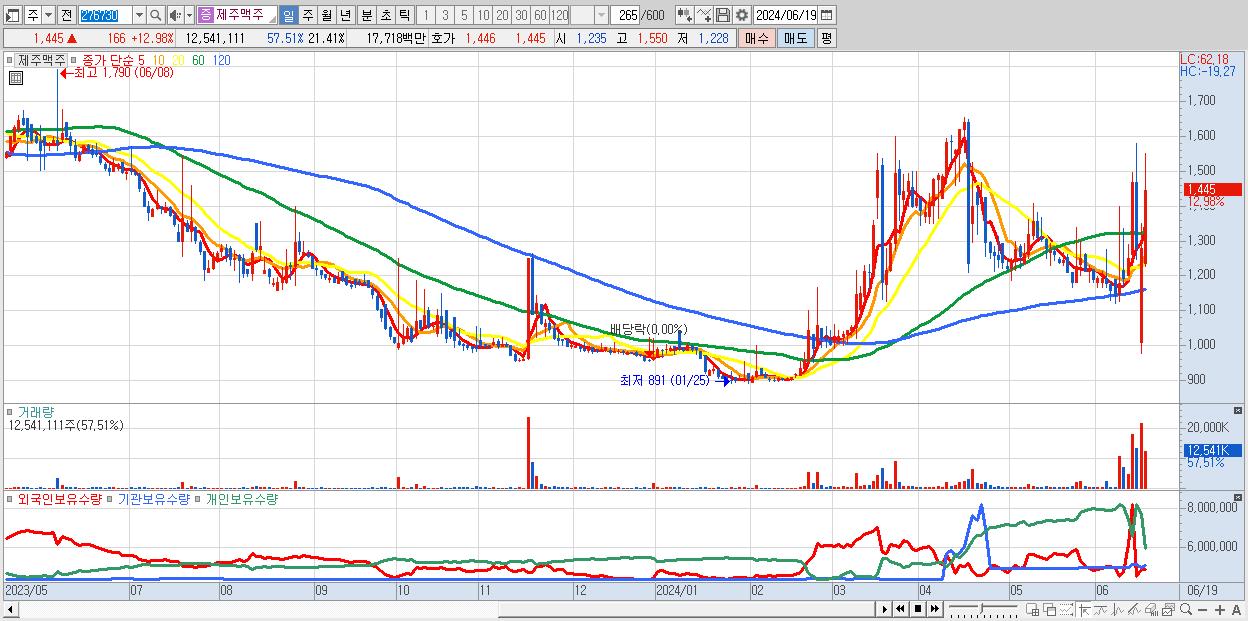The image size is (1248, 621).
Task: Click the blue 매도 sell button
Action: pyautogui.click(x=795, y=38)
